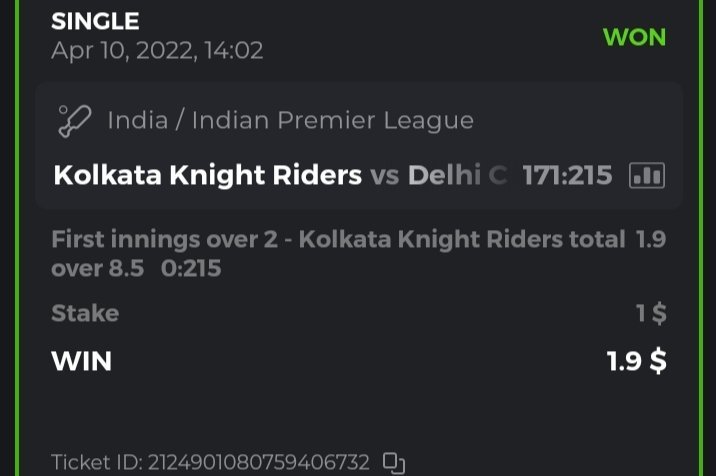Image resolution: width=716 pixels, height=476 pixels.
Task: Click the word vs in match title
Action: point(385,176)
